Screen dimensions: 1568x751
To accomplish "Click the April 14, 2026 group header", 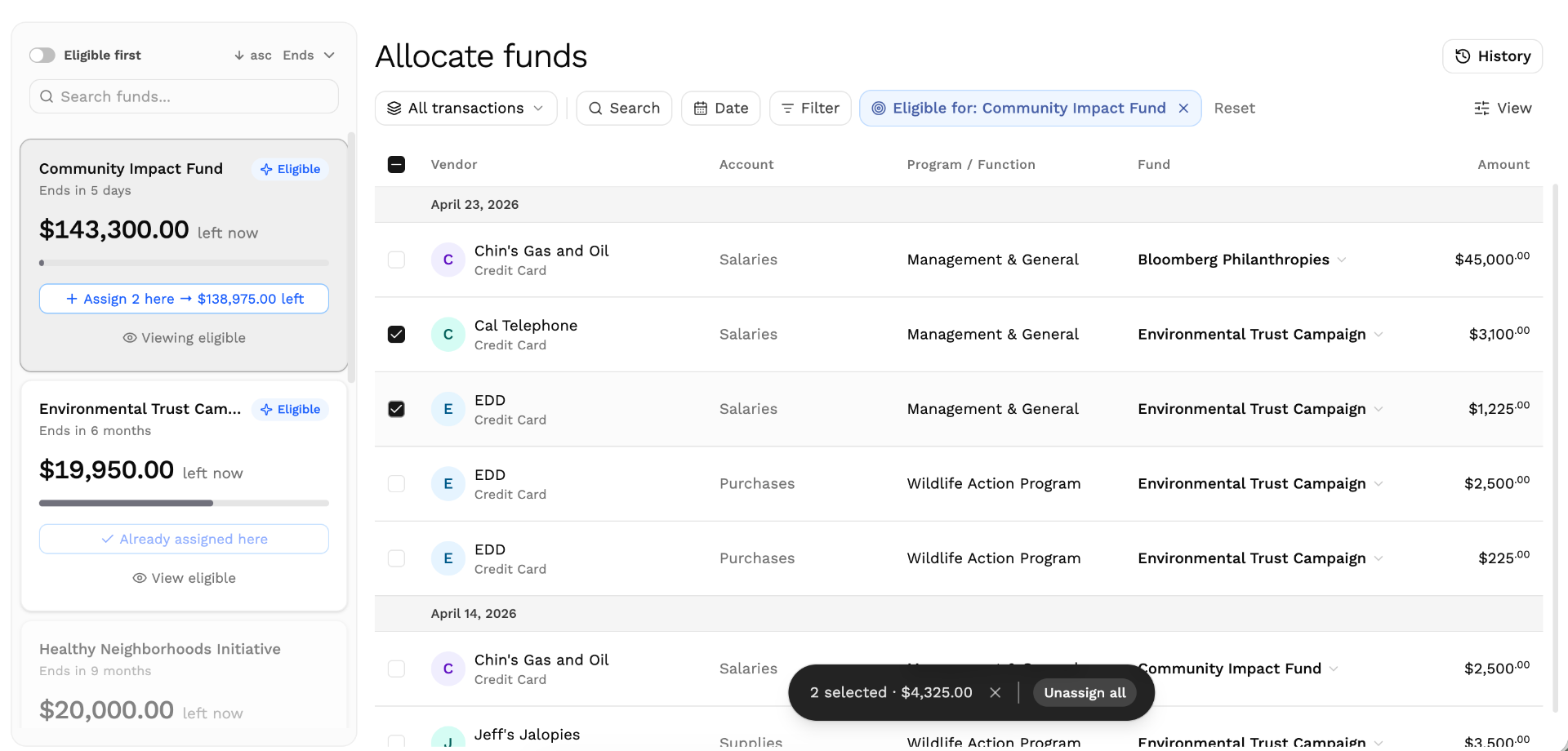I will (x=959, y=614).
